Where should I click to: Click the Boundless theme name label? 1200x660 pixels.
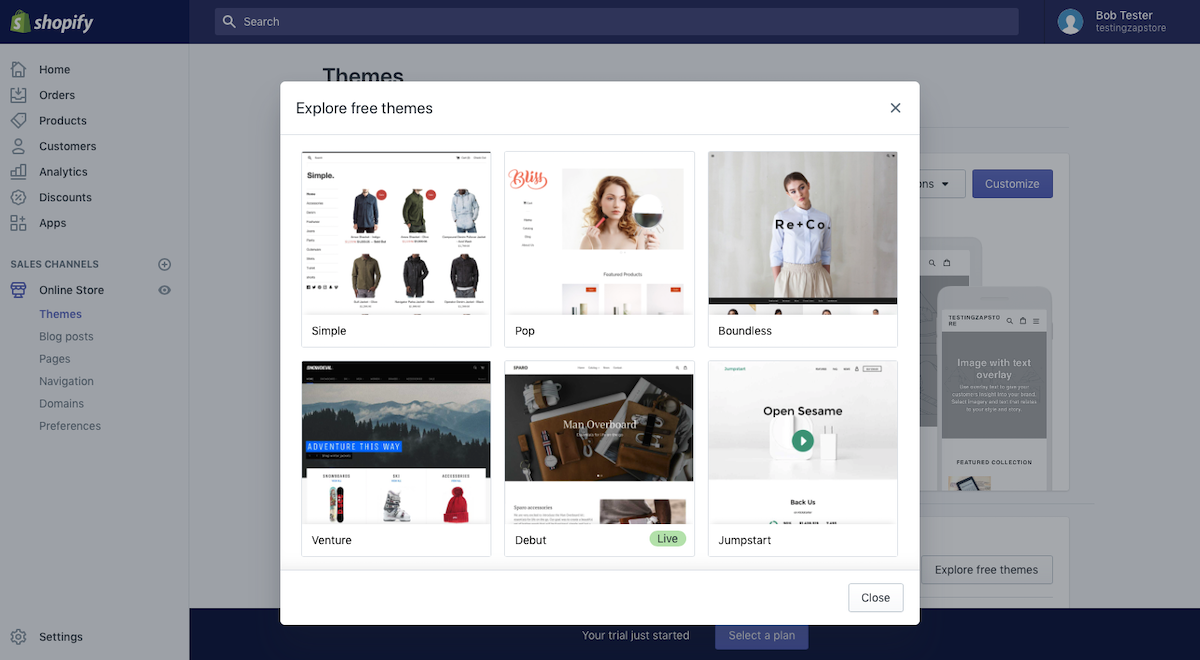(745, 331)
